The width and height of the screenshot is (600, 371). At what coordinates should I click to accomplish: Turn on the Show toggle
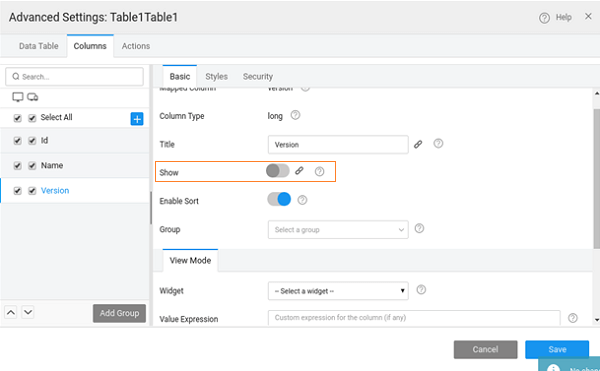coord(278,171)
